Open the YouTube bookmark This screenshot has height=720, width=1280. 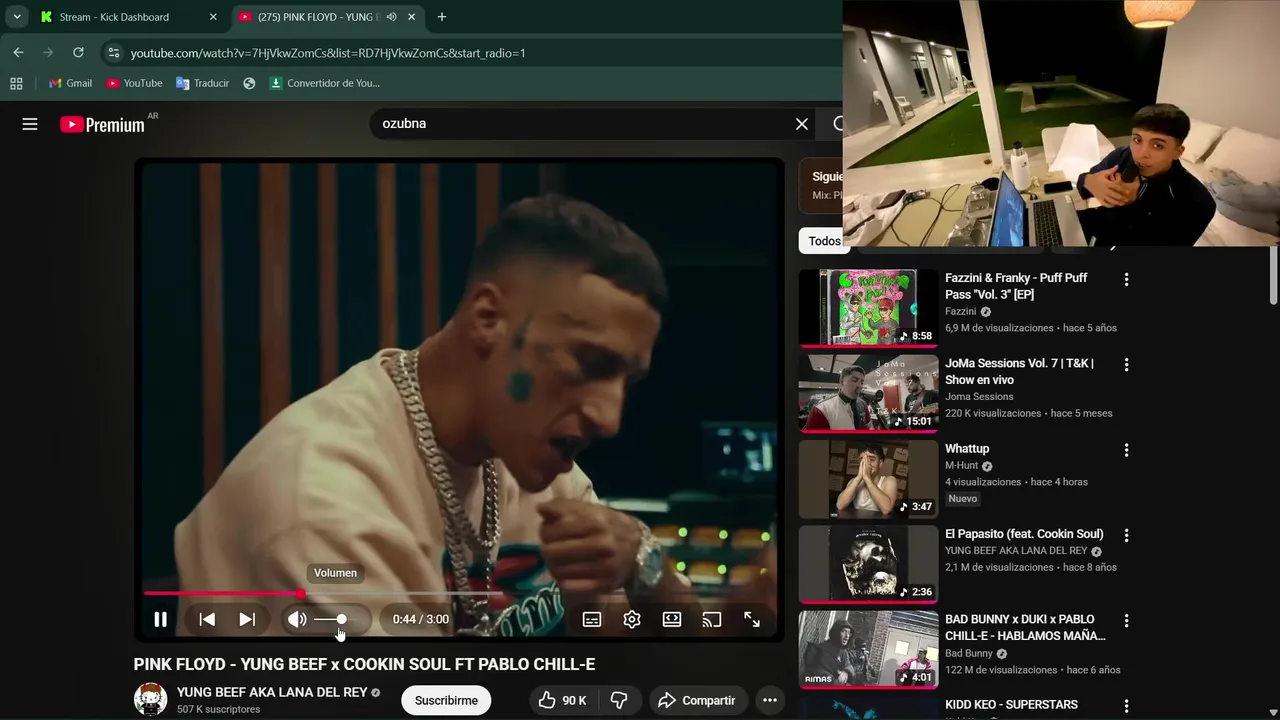[x=134, y=83]
